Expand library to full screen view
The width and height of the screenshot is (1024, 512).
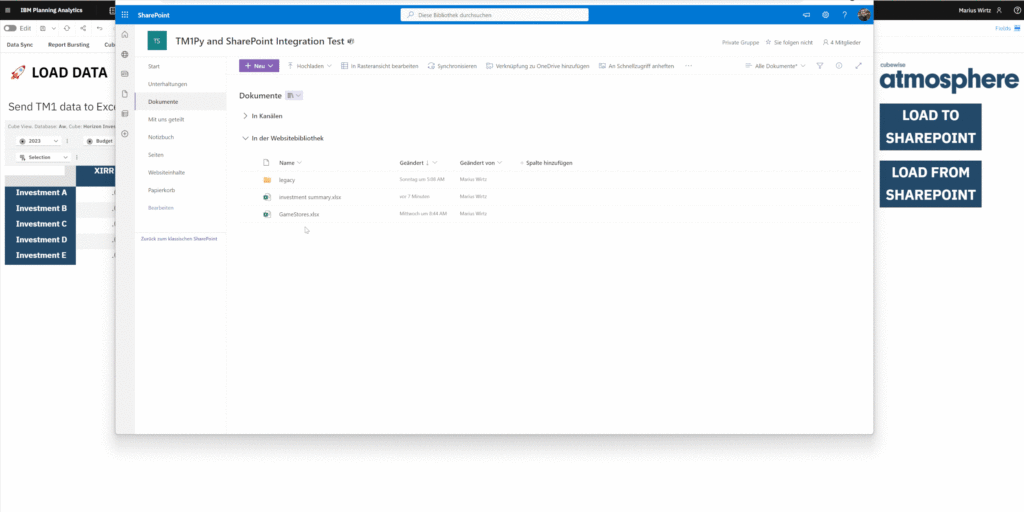tap(858, 65)
